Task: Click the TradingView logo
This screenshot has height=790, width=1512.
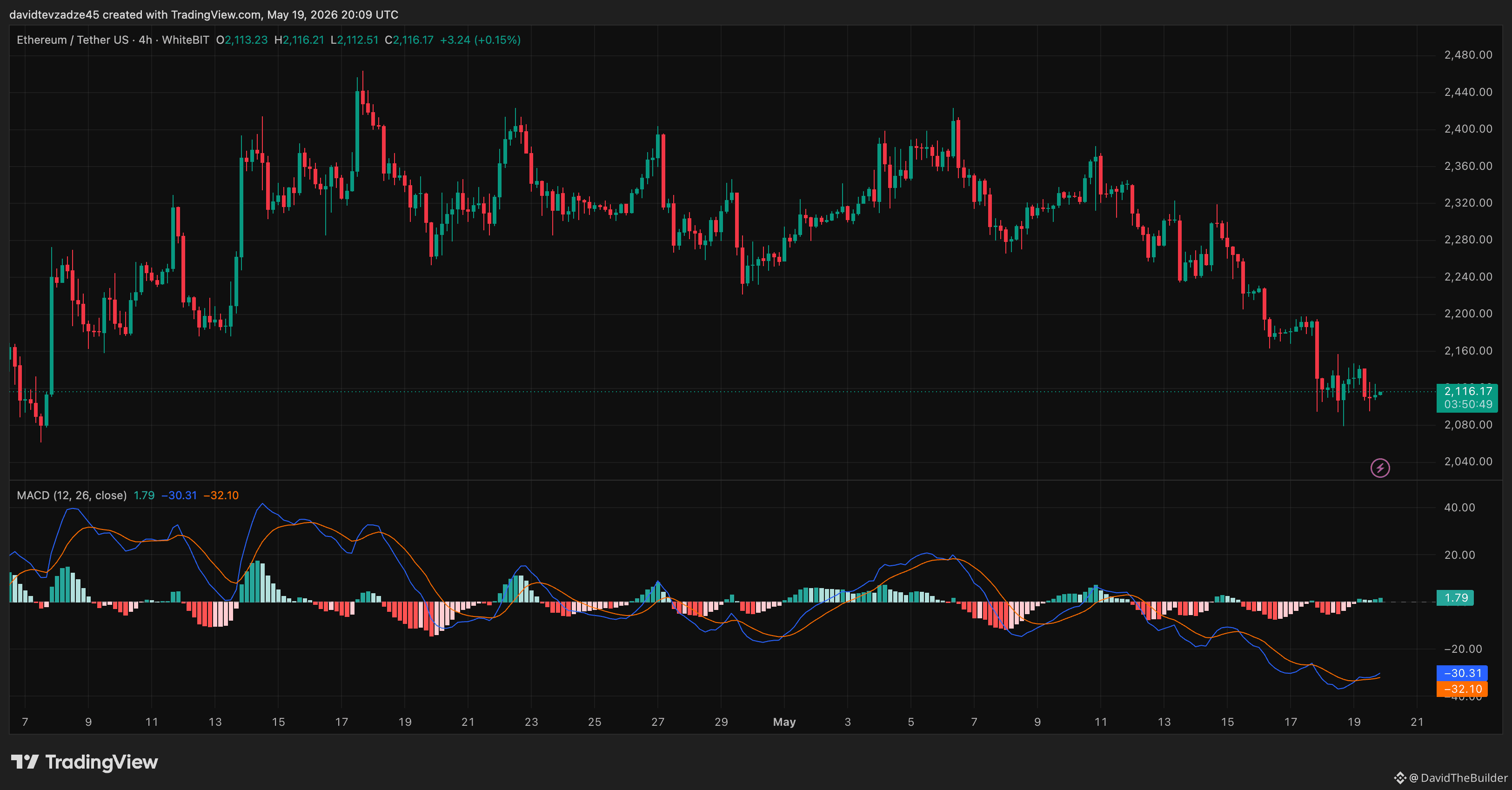Action: (x=85, y=762)
